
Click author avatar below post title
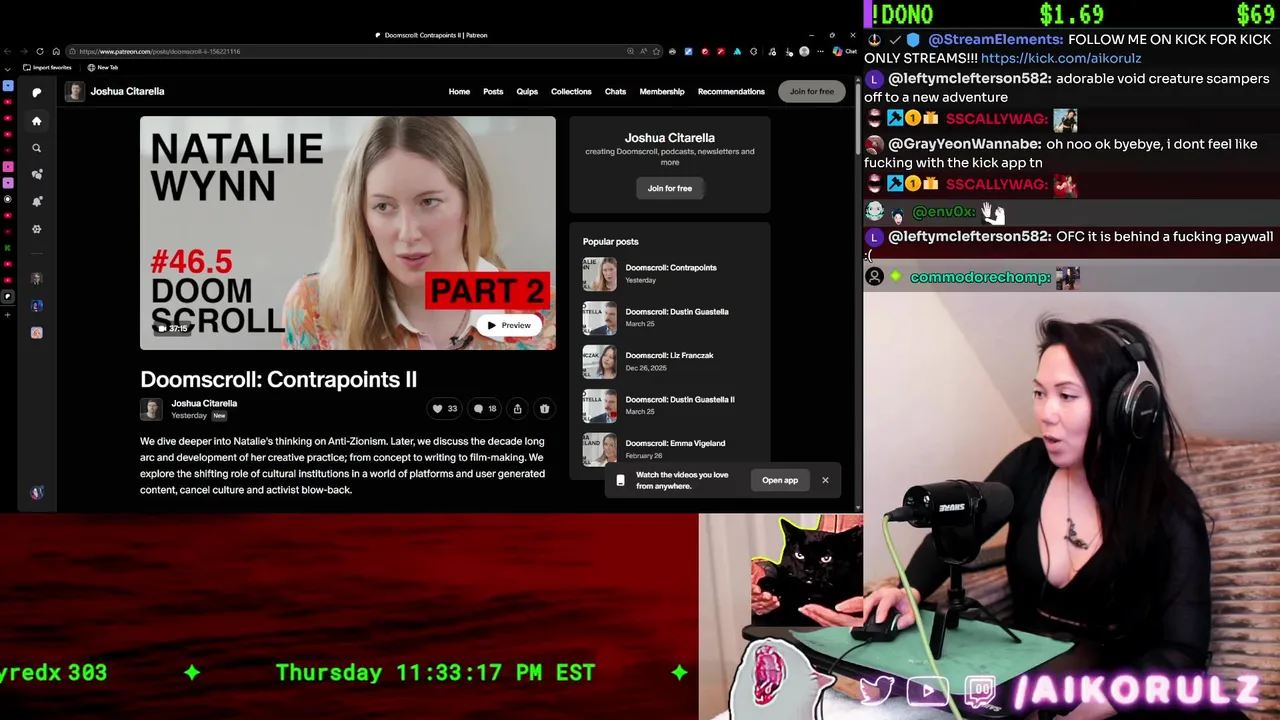click(151, 409)
